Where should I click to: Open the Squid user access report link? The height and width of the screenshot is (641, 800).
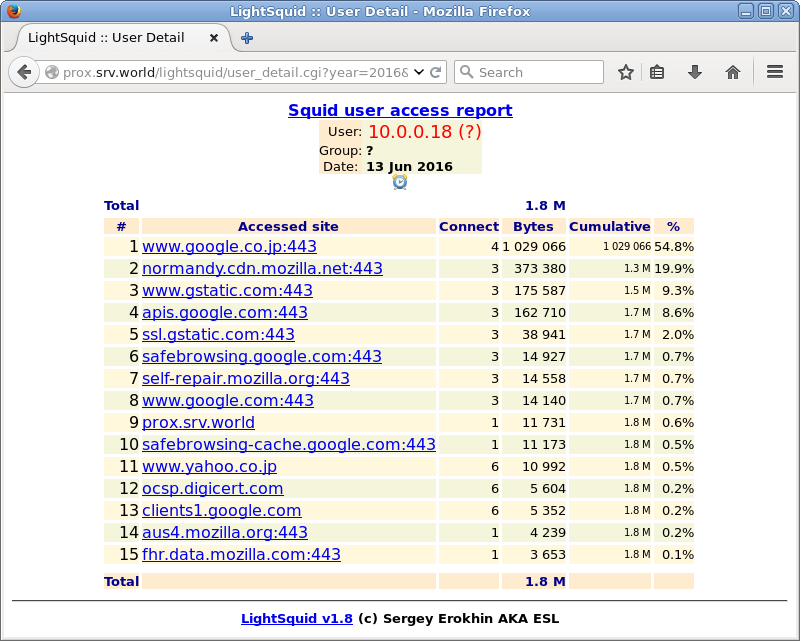(x=400, y=110)
